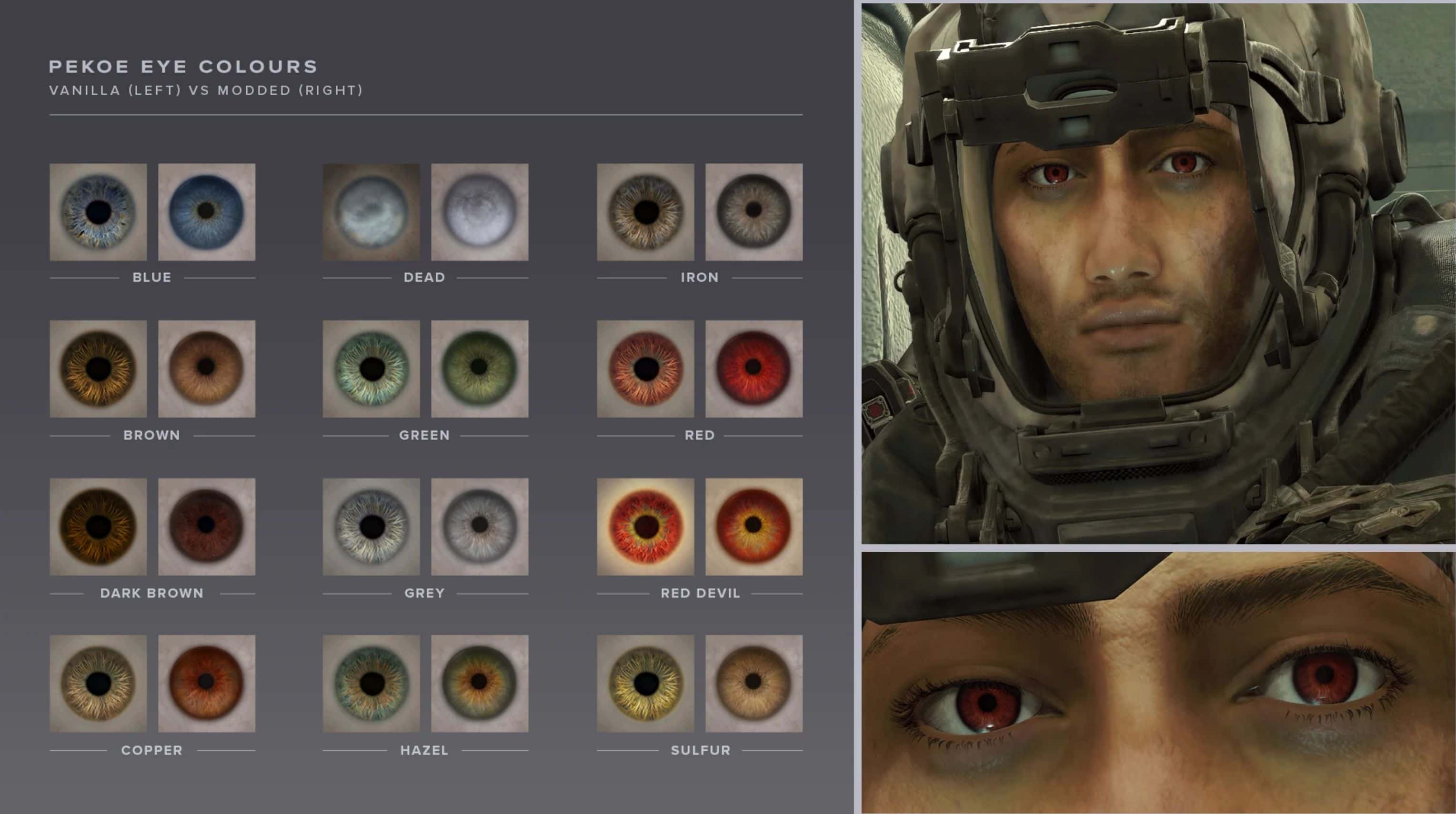This screenshot has width=1456, height=814.
Task: Select the modded Dark Brown eye swatch
Action: [207, 526]
